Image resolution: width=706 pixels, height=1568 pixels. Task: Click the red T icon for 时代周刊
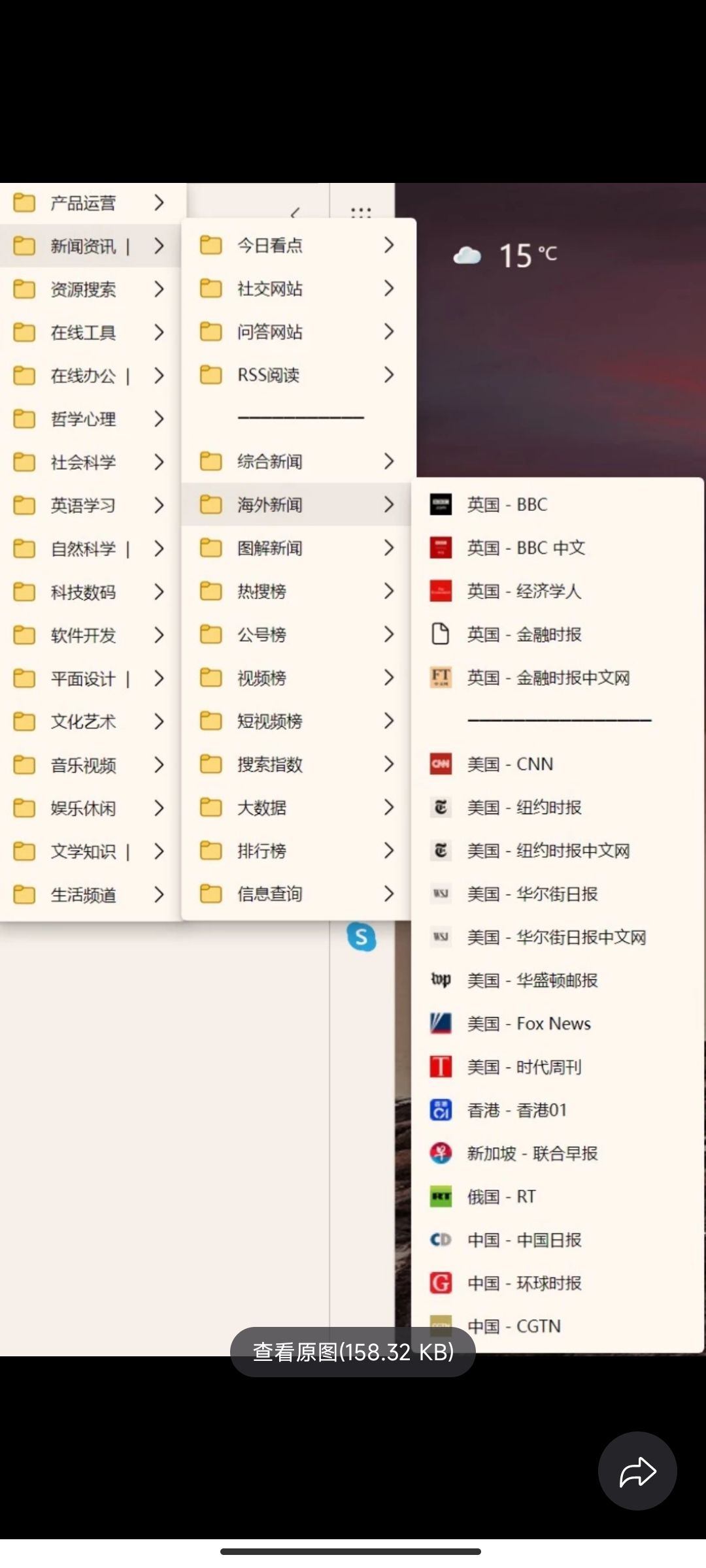[x=441, y=1067]
